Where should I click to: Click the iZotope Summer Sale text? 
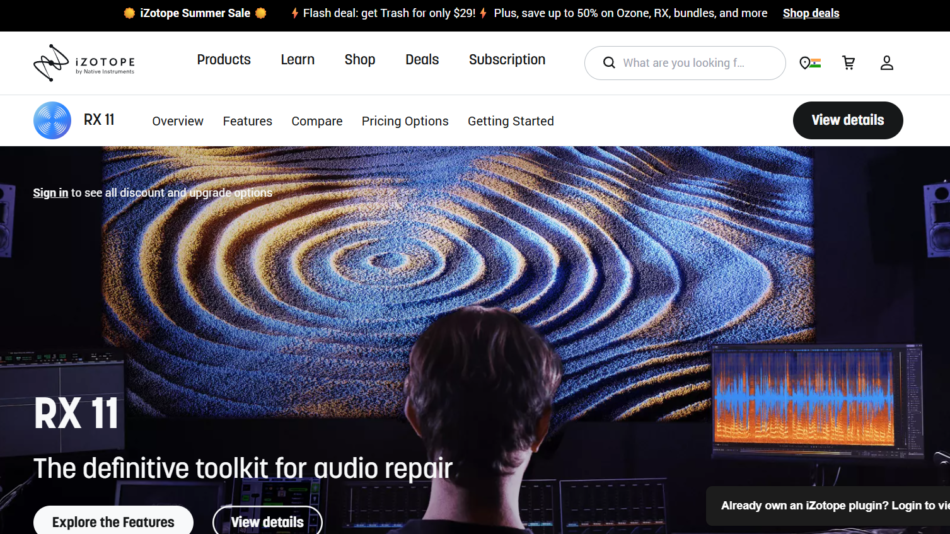(195, 13)
